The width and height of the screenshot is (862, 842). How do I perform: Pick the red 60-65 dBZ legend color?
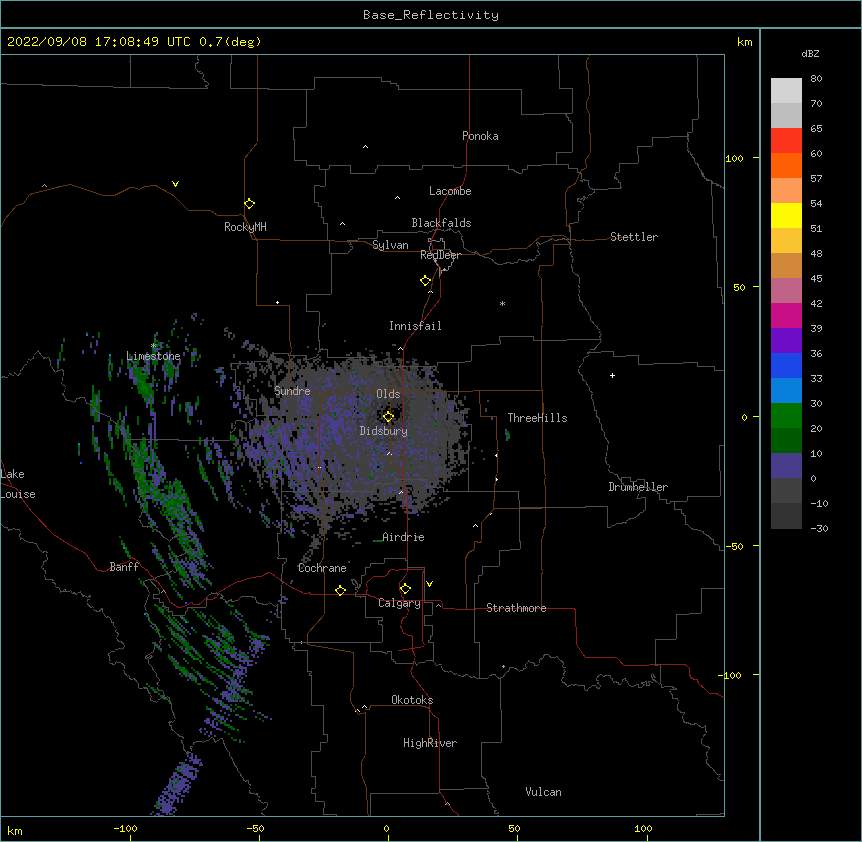pos(786,140)
